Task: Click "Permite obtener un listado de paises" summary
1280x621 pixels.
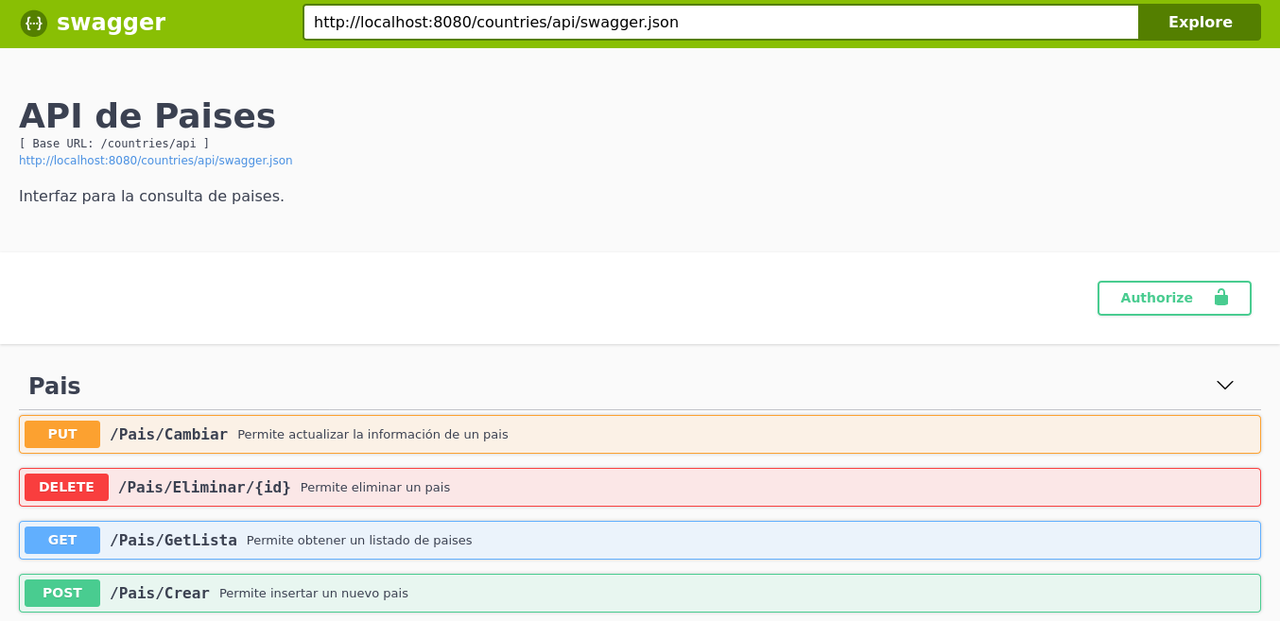Action: 359,540
